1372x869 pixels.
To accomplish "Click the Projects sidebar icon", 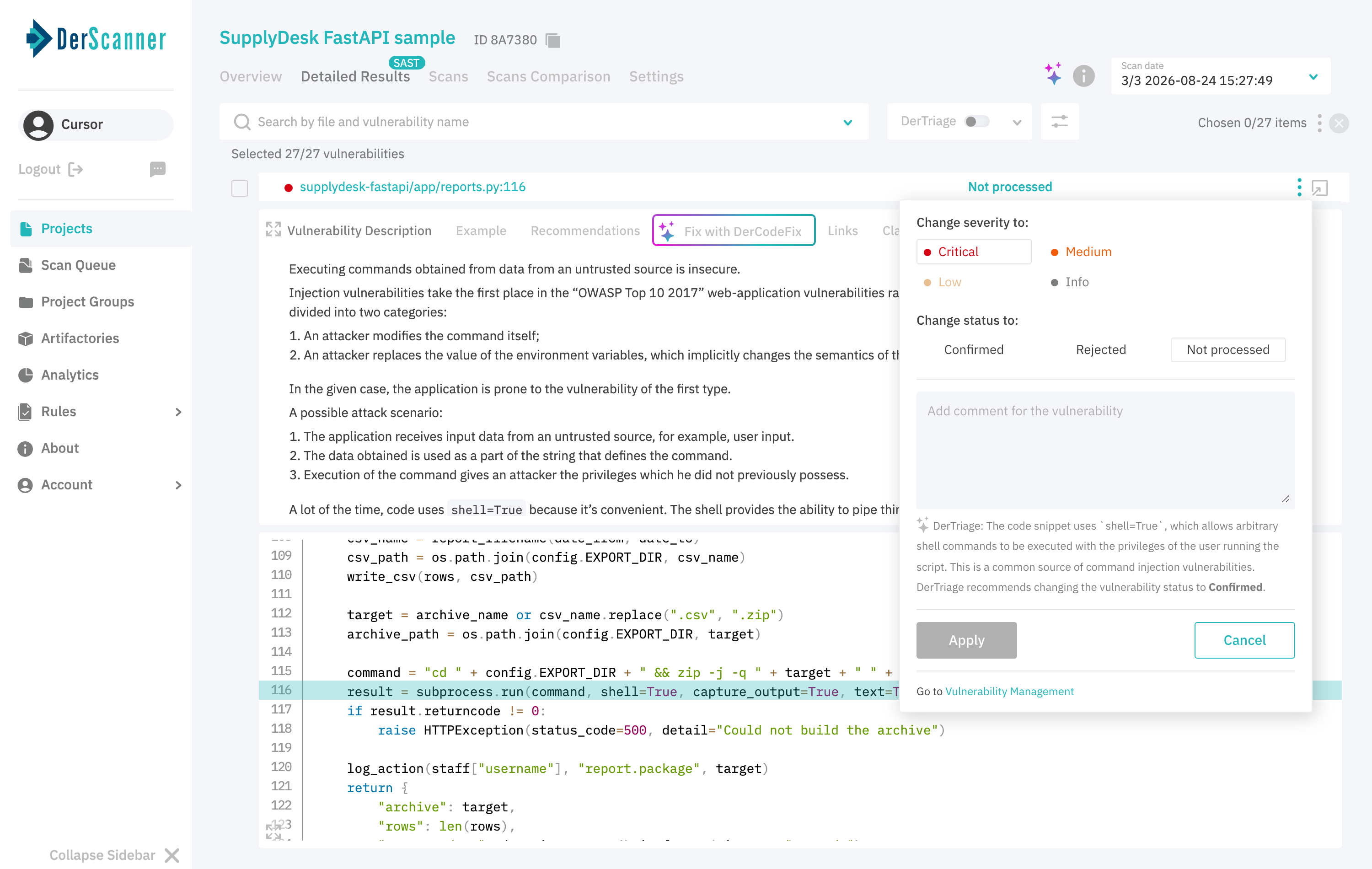I will [26, 229].
